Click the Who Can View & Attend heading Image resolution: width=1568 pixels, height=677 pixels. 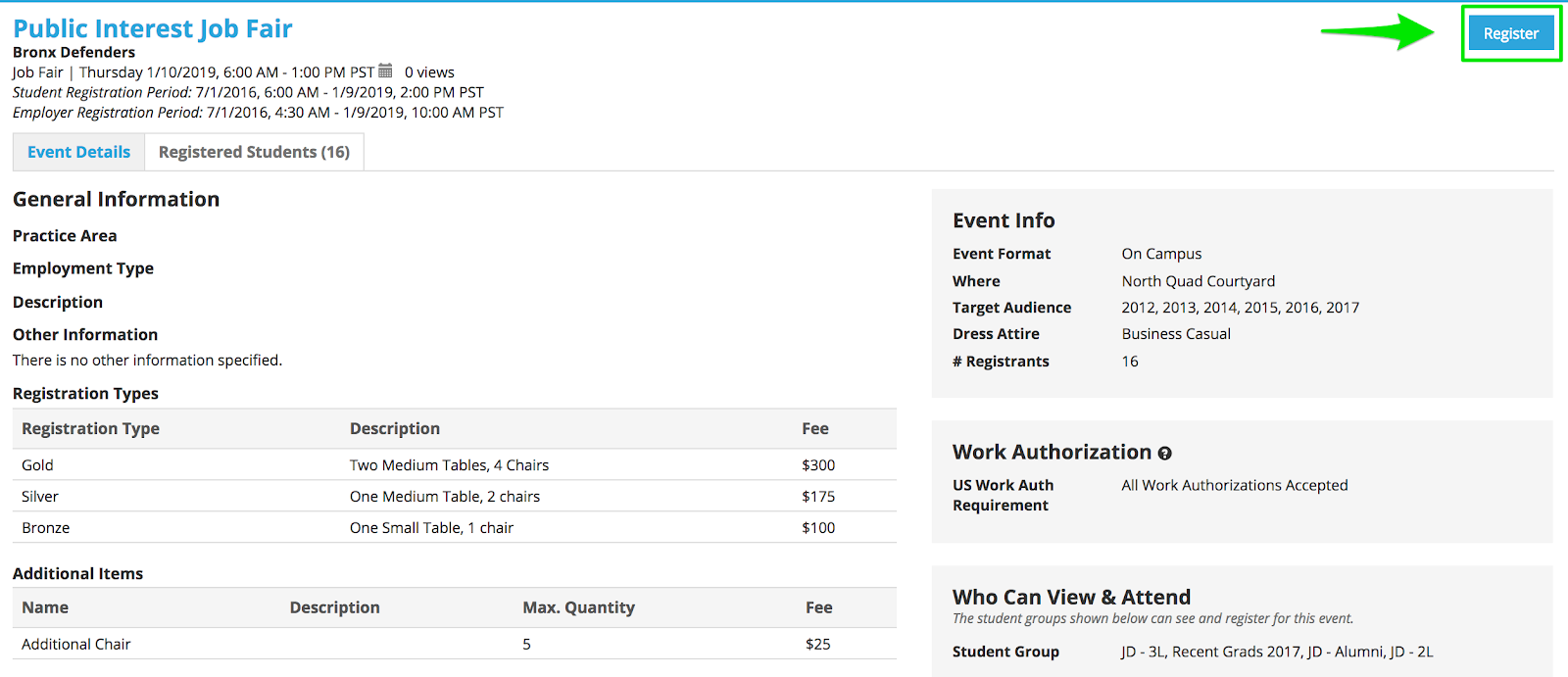(x=1071, y=597)
